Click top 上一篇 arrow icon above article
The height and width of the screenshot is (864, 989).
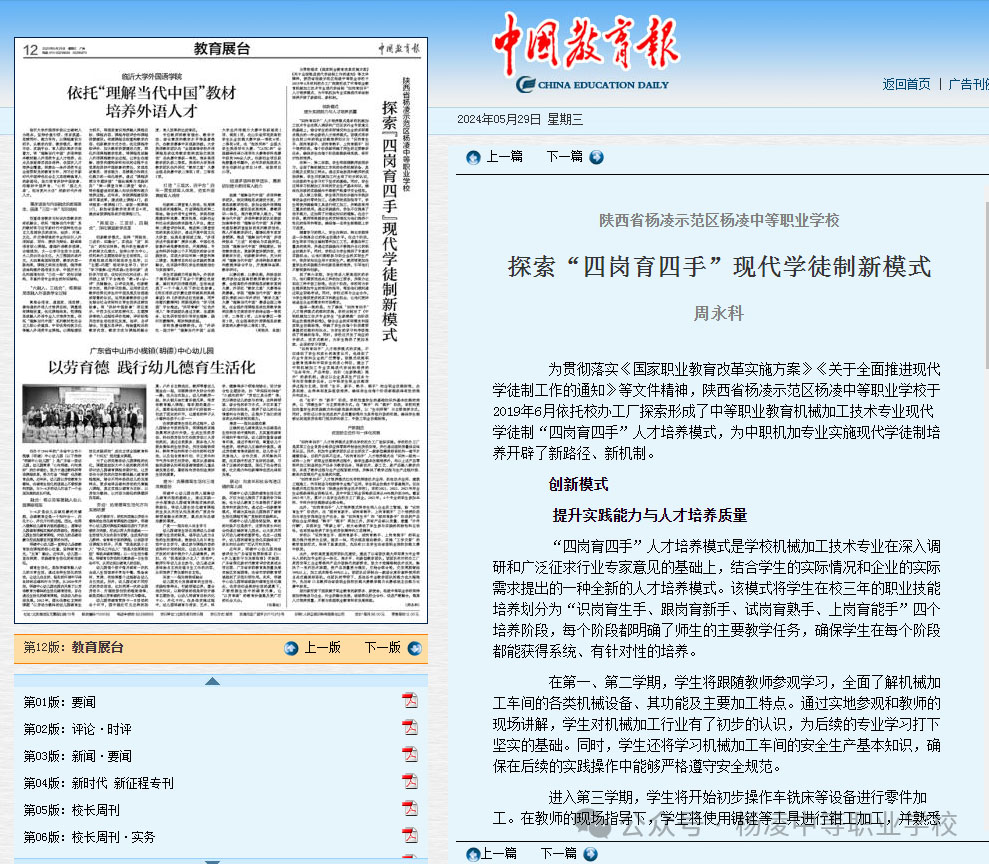pos(474,157)
